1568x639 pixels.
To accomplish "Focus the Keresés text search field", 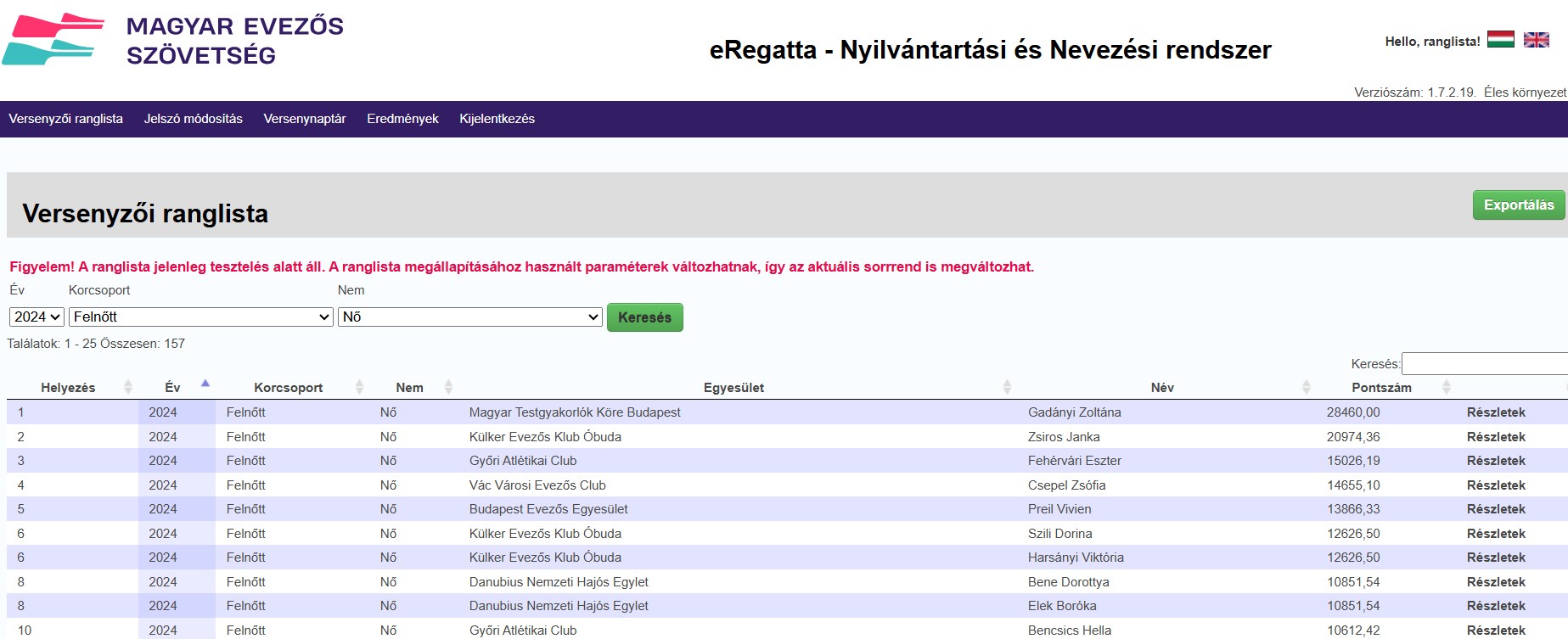I will pos(1484,364).
